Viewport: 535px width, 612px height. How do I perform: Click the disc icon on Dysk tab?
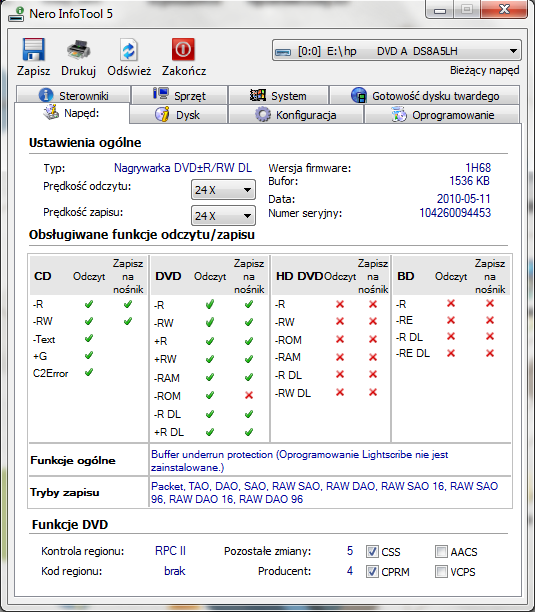[x=162, y=114]
